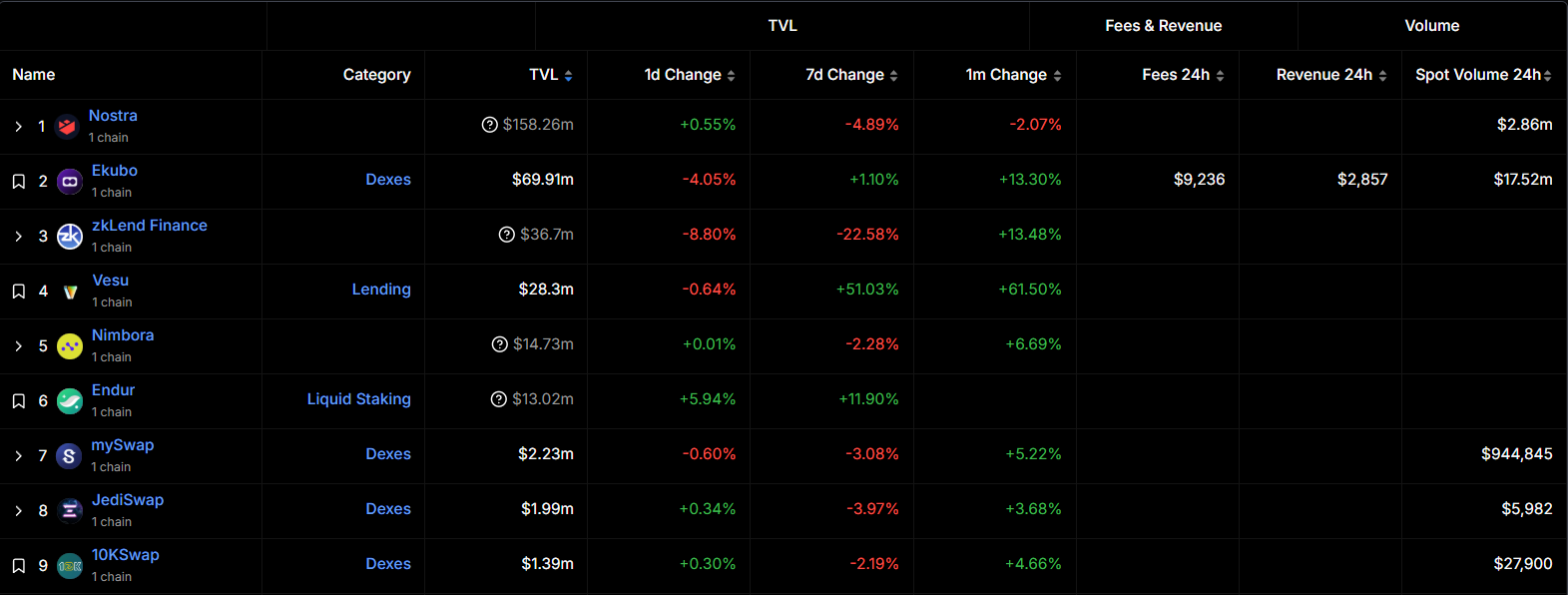Sort by Spot Volume 24h header
1568x595 pixels.
pyautogui.click(x=1482, y=75)
